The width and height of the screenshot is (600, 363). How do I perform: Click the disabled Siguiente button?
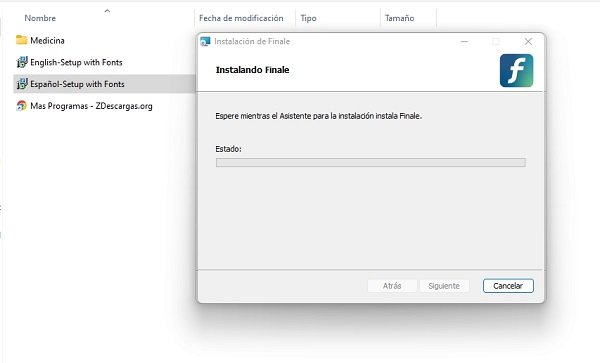pos(444,286)
